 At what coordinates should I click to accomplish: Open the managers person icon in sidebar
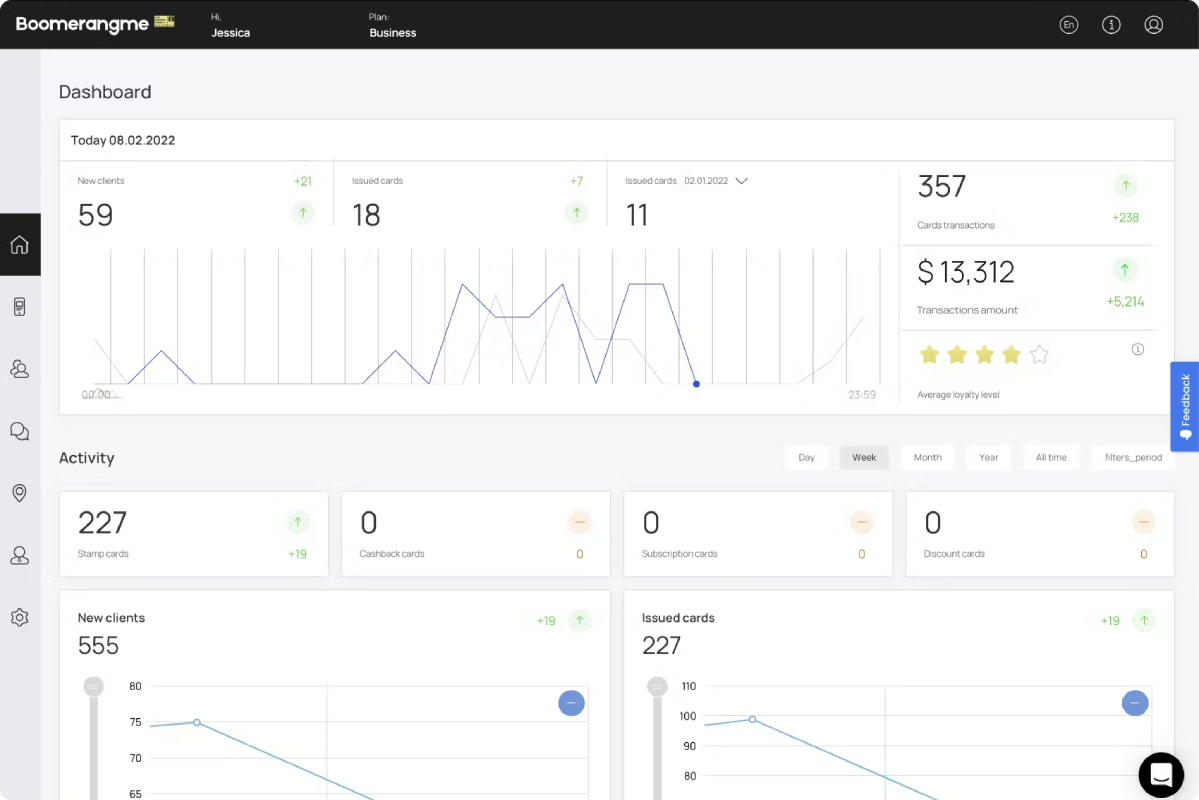point(20,555)
